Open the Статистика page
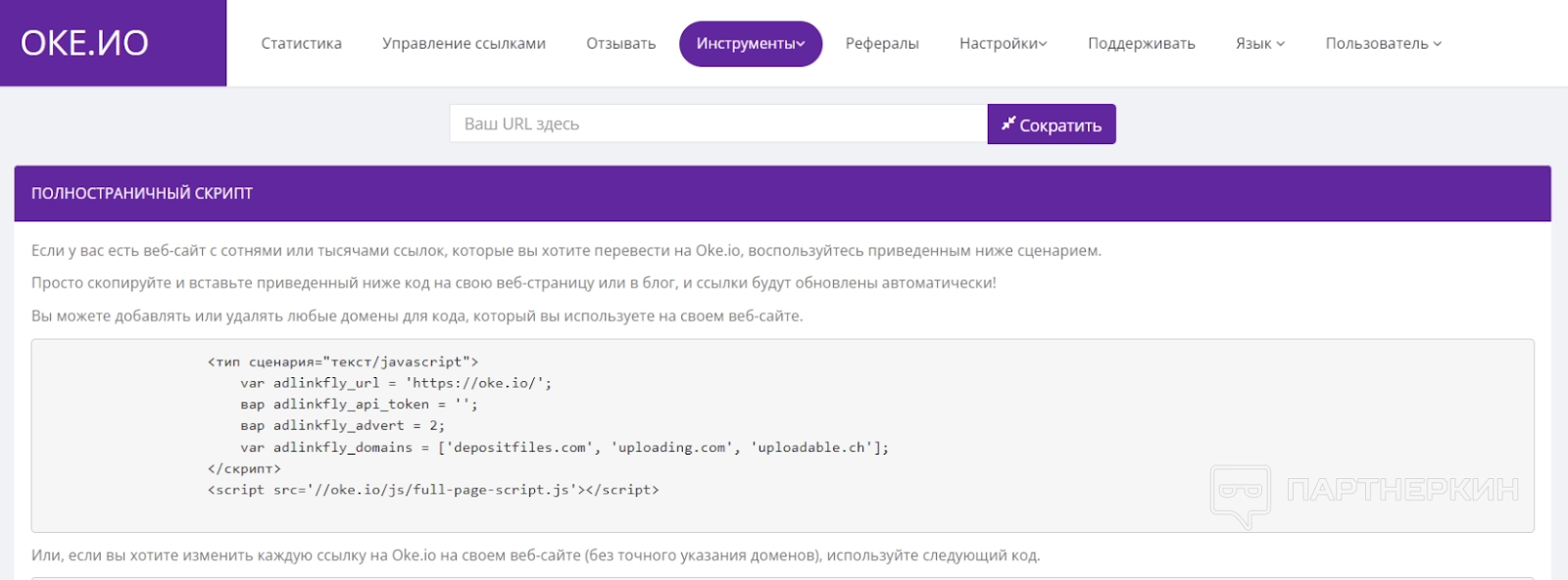This screenshot has height=580, width=1568. coord(301,44)
